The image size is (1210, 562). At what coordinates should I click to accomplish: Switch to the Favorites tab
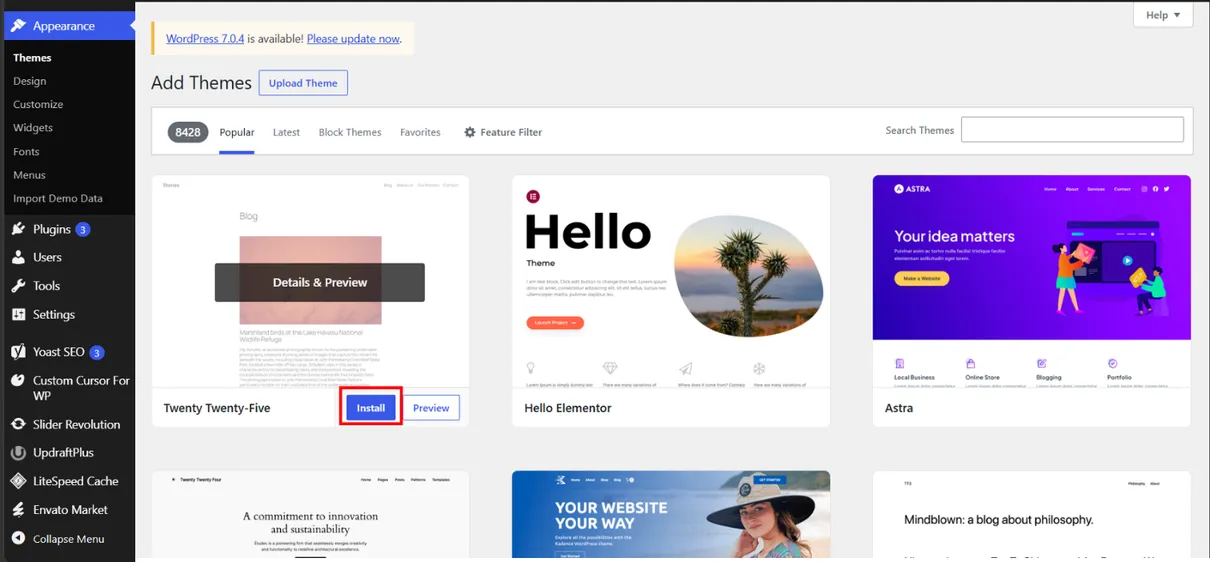coord(420,132)
